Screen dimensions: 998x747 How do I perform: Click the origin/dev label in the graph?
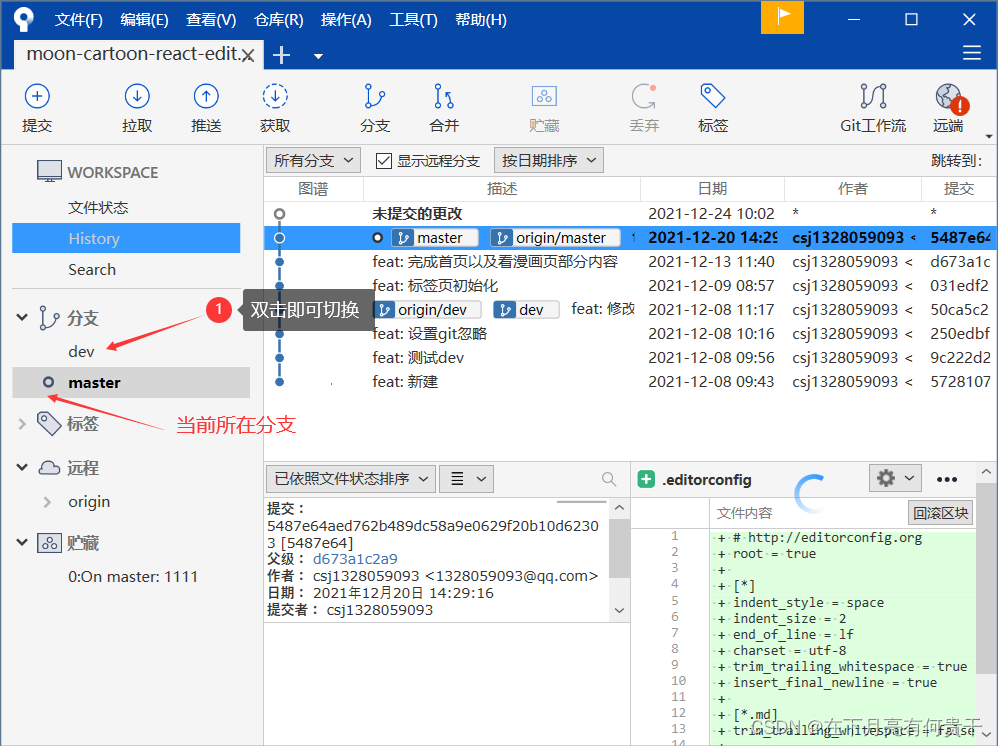[x=427, y=310]
